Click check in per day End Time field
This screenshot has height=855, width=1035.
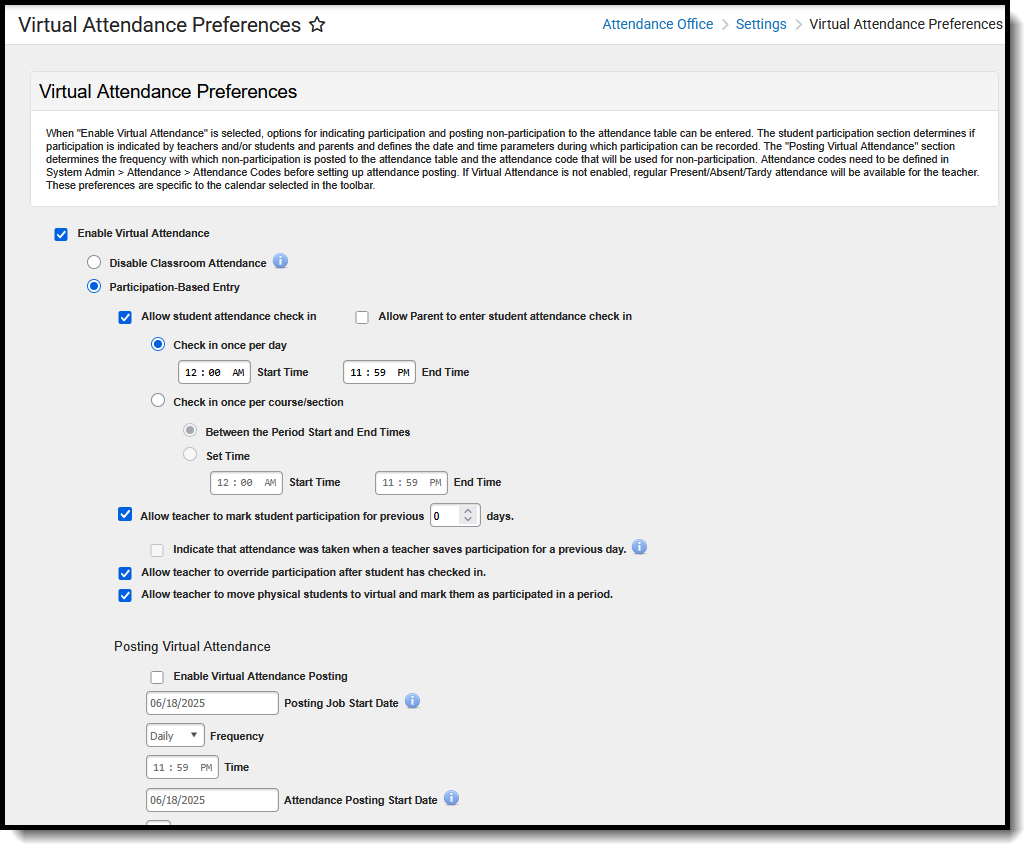tap(380, 372)
